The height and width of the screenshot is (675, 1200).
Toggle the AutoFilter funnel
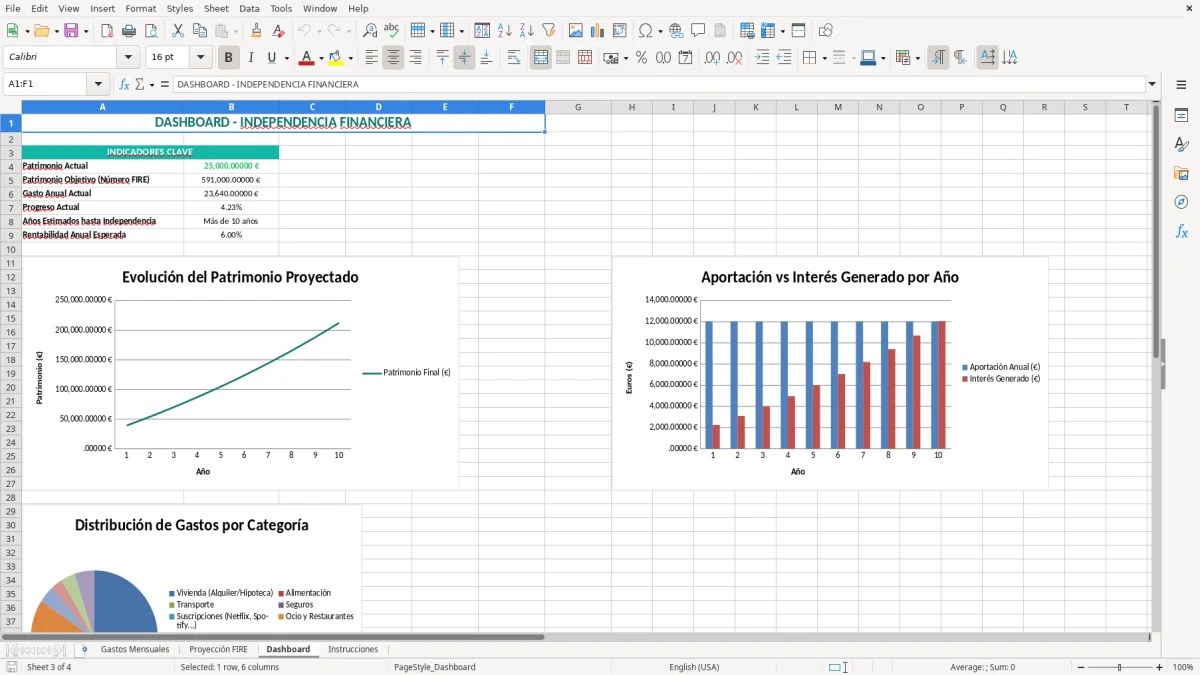pos(548,31)
